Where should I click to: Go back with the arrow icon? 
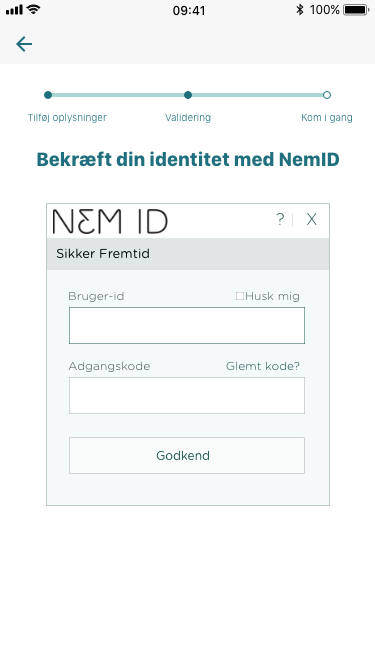[24, 44]
